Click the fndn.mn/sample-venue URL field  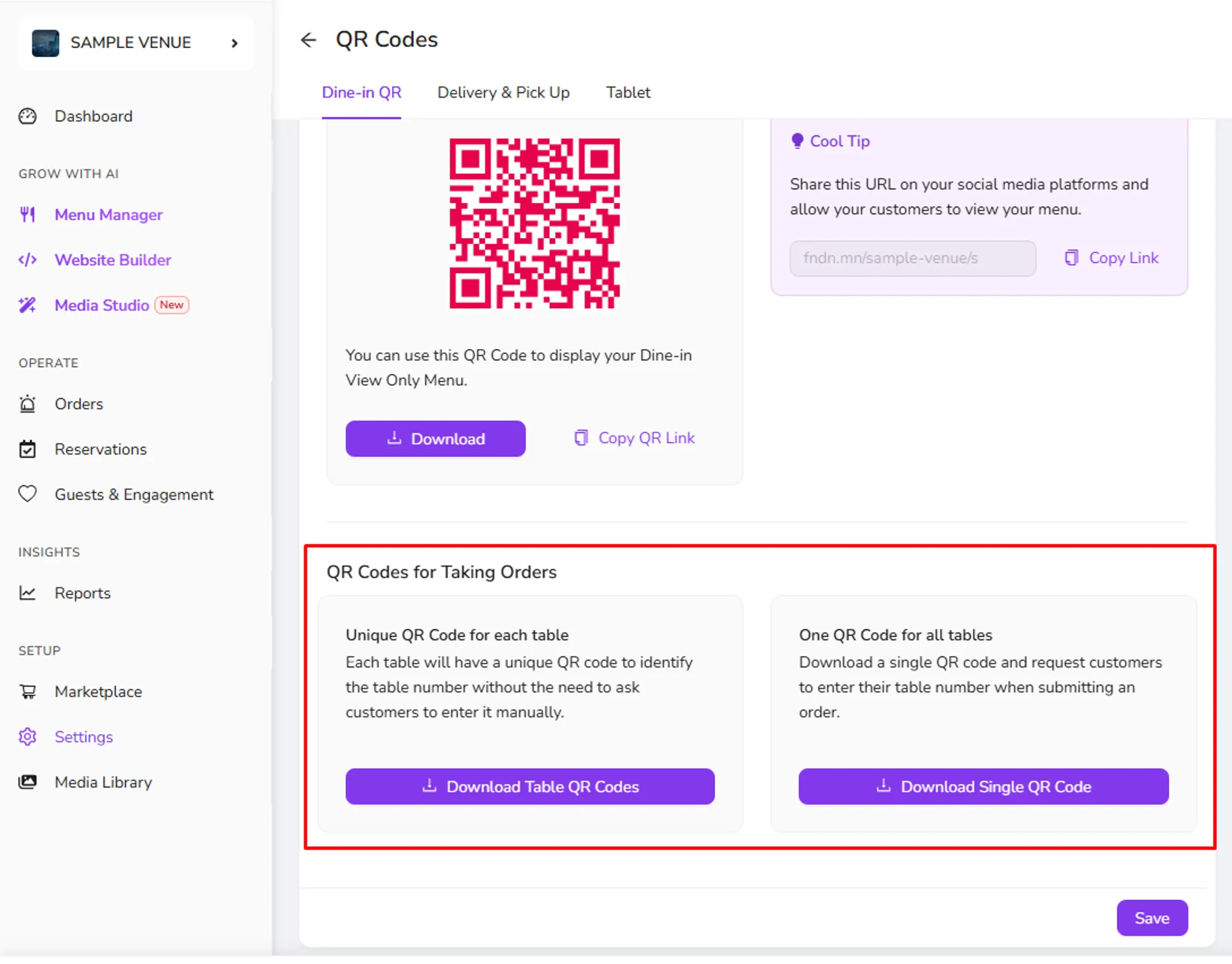tap(912, 259)
